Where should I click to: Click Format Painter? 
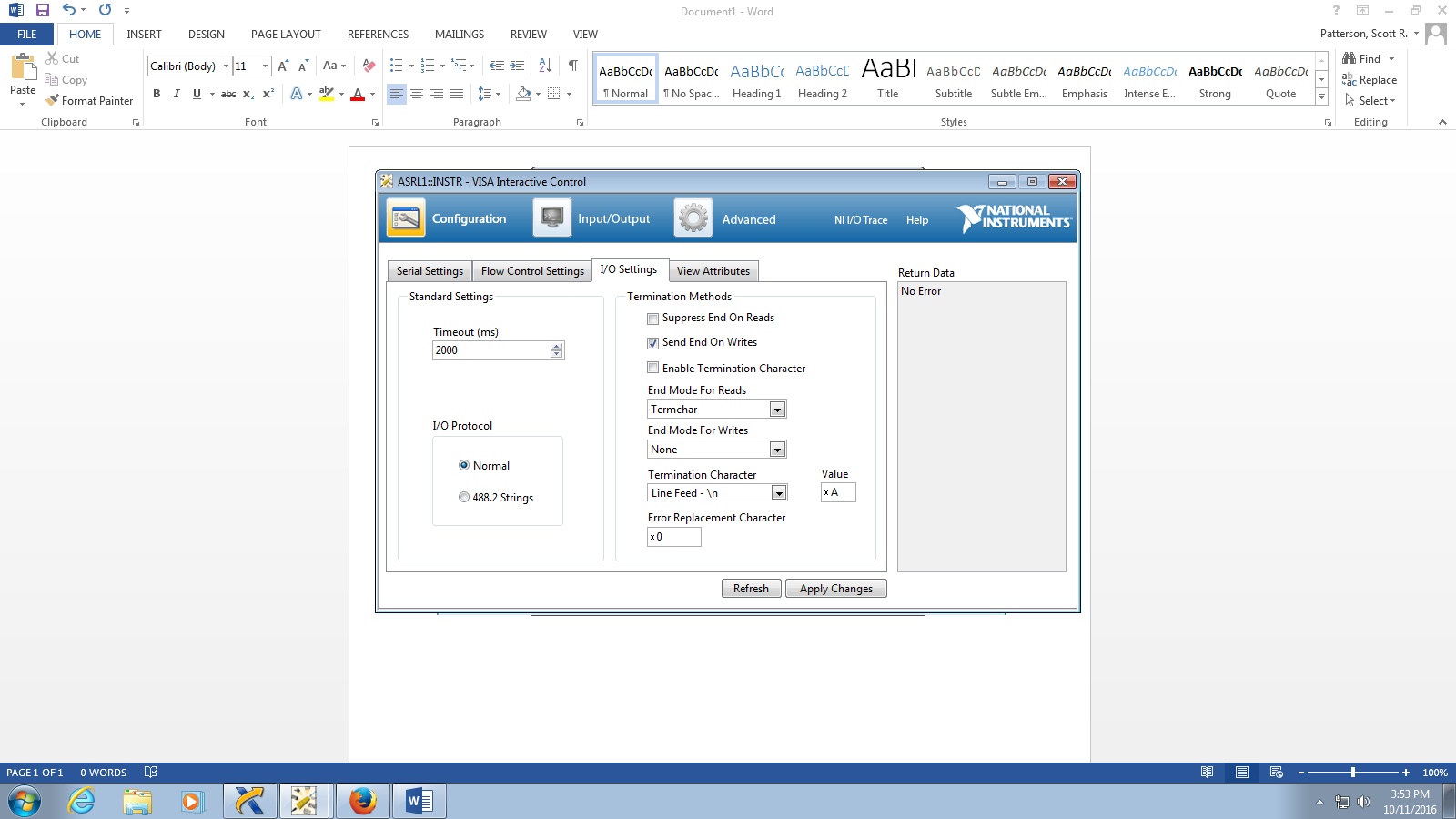pyautogui.click(x=89, y=100)
